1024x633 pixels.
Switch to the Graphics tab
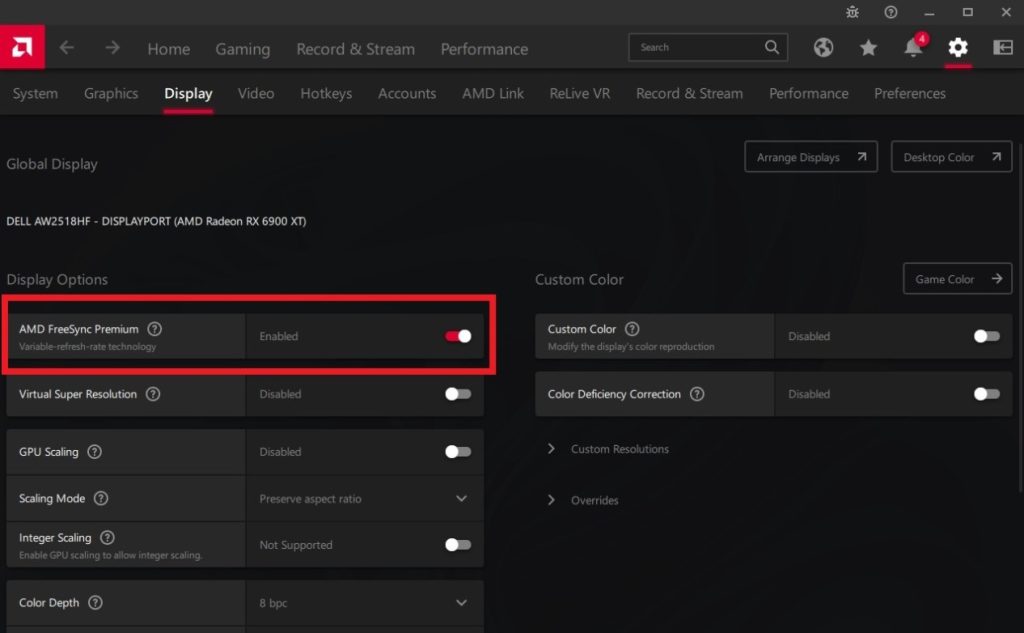coord(111,93)
